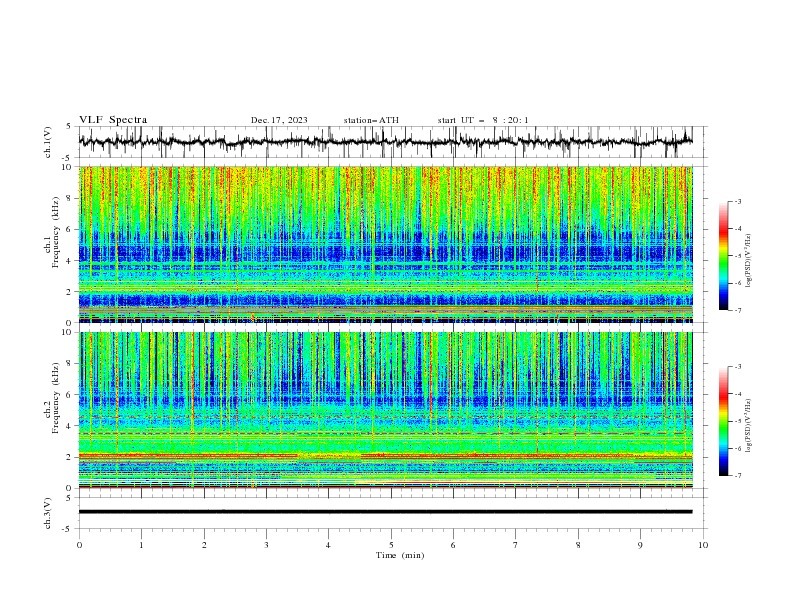
Task: Click the "ch.3(V)" axis label
Action: pos(48,513)
